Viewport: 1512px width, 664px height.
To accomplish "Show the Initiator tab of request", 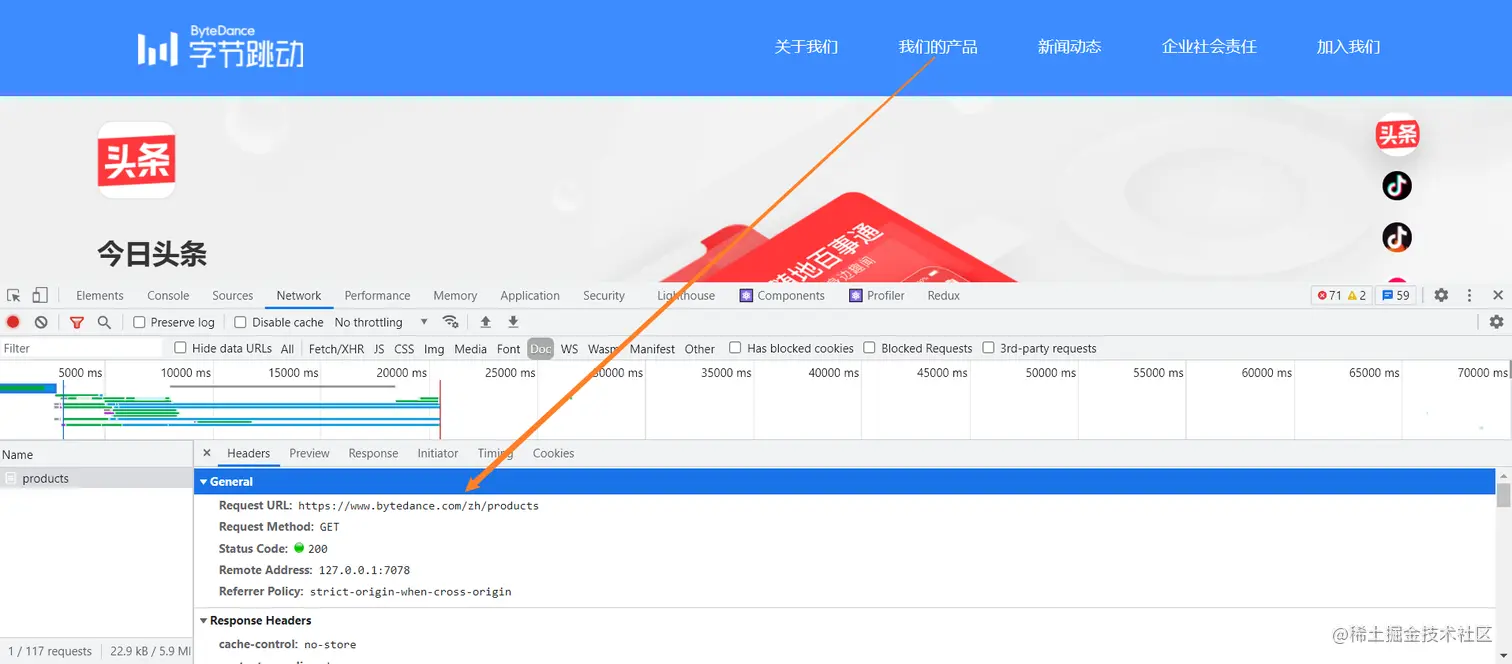I will coord(438,453).
